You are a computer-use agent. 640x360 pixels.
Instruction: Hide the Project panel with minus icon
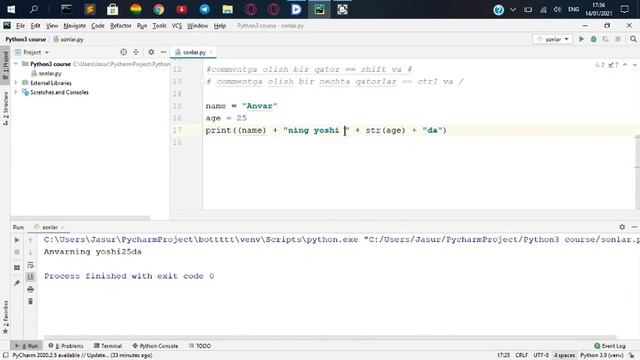coord(163,52)
